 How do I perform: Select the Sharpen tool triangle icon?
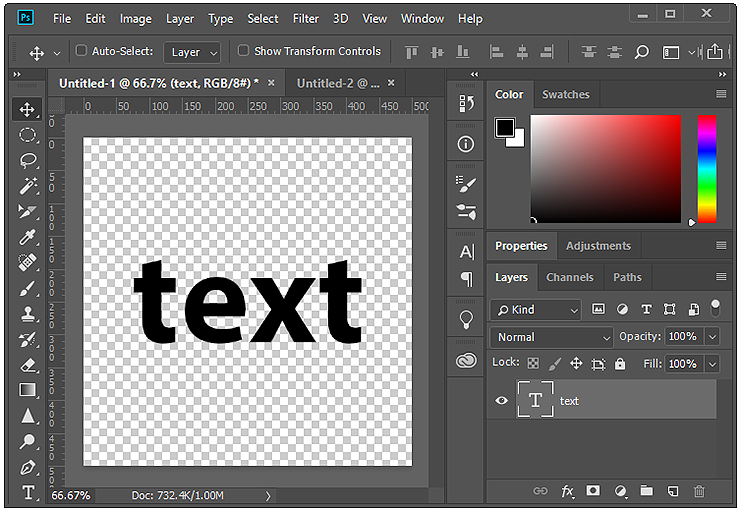(27, 416)
